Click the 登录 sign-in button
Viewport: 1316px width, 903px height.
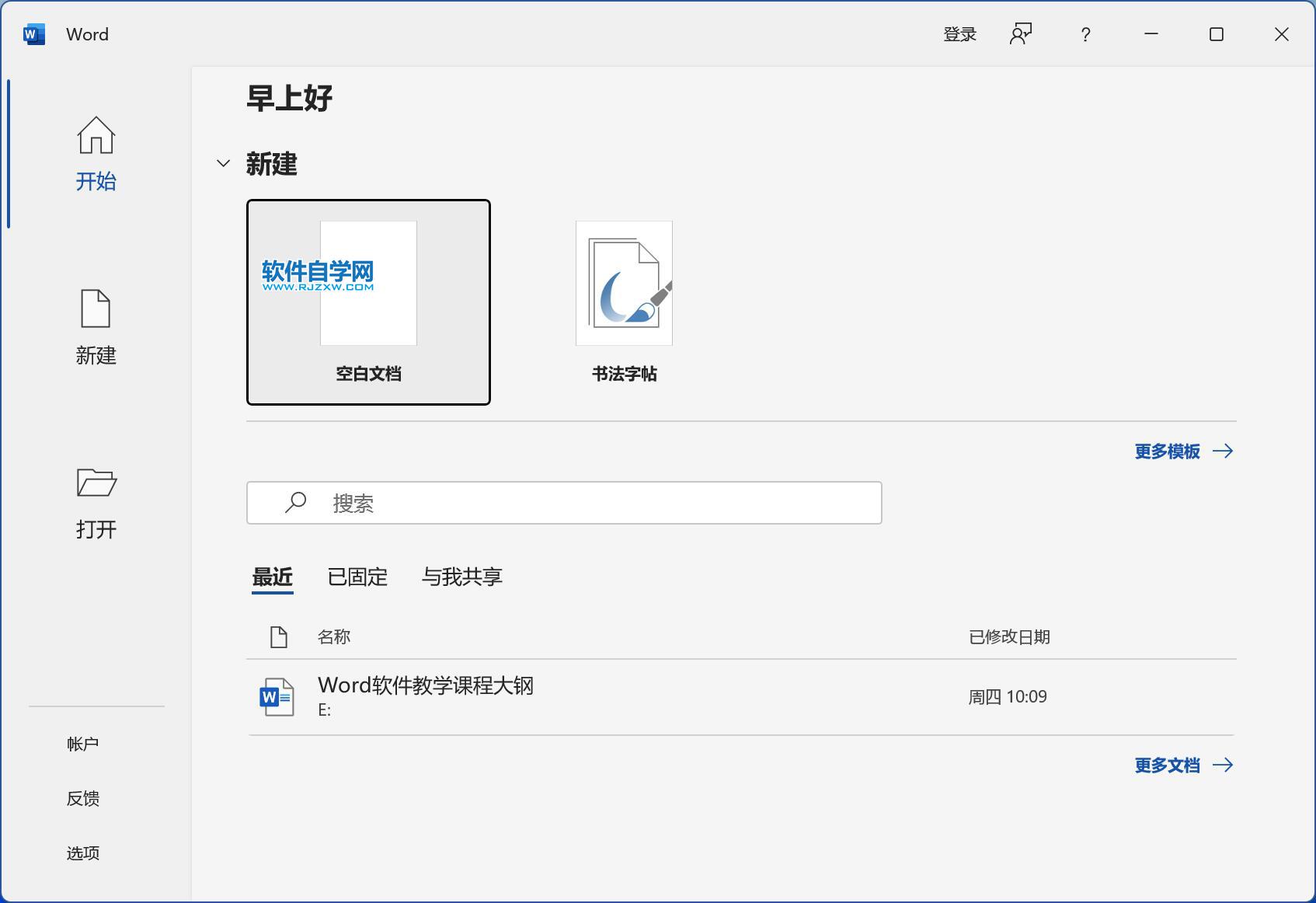[x=959, y=34]
